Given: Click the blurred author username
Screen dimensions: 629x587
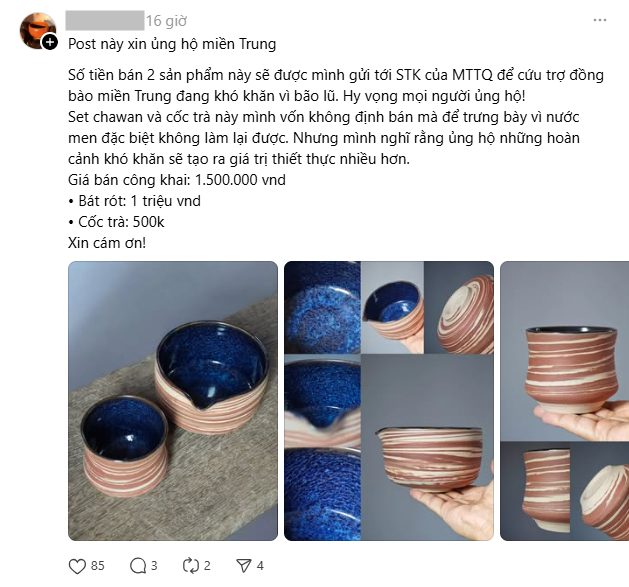Looking at the screenshot, I should [105, 20].
